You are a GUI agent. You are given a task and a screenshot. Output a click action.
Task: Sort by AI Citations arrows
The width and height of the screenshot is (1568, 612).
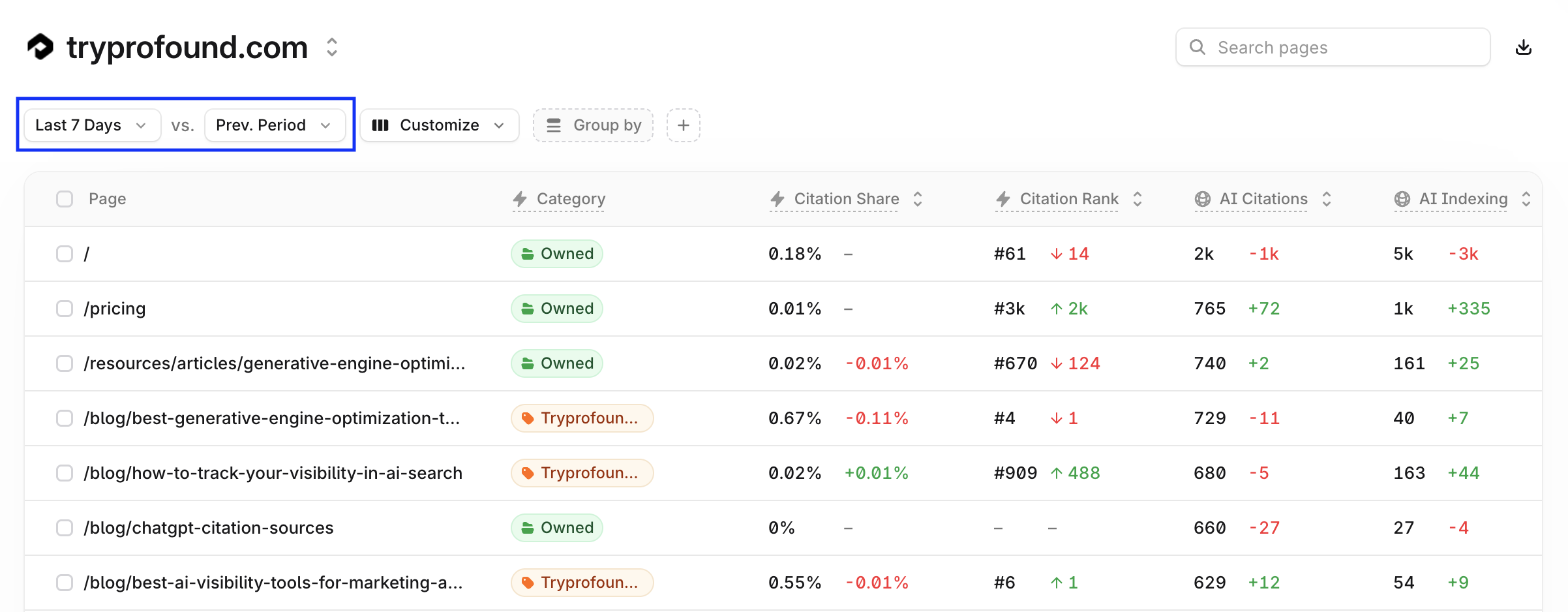click(1327, 199)
